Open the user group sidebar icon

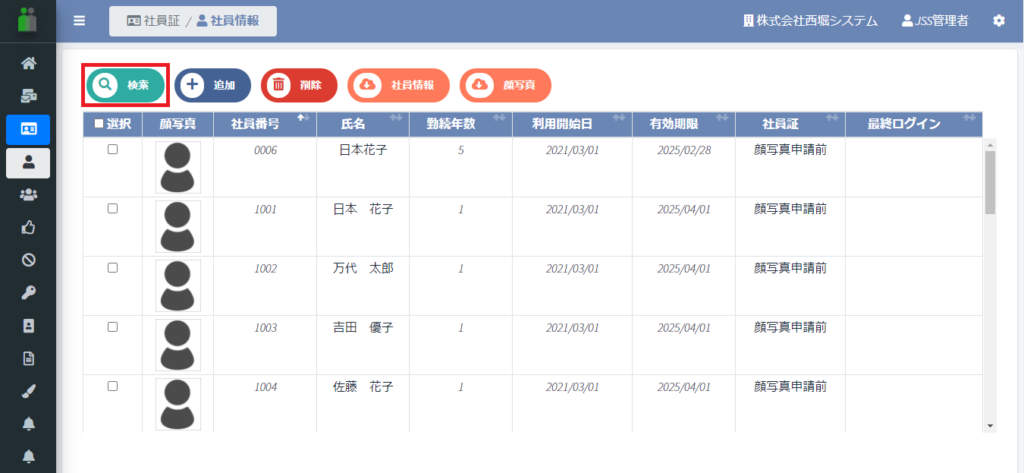click(x=28, y=195)
